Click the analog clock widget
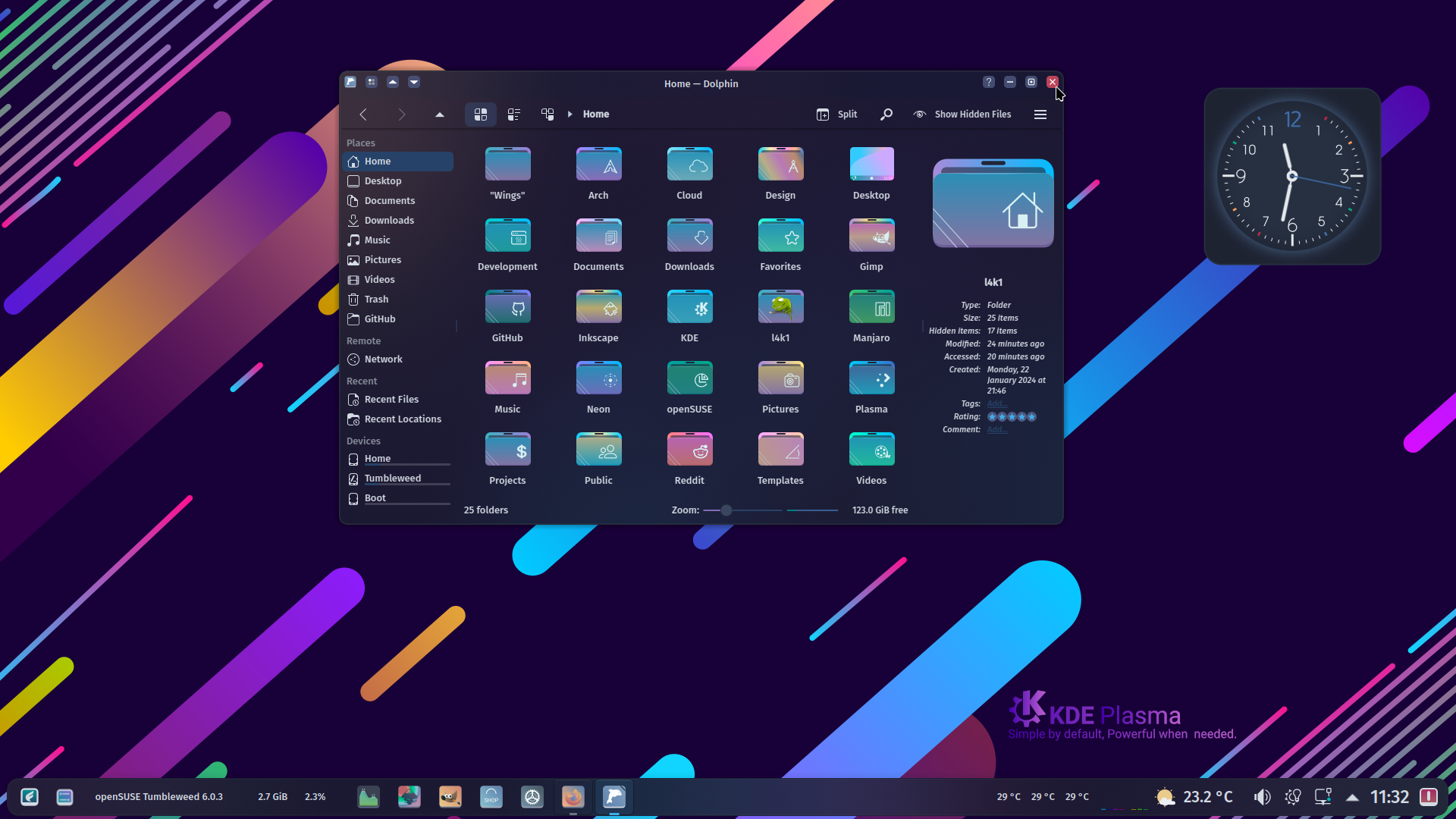Screen dimensions: 1456x819 [1292, 176]
